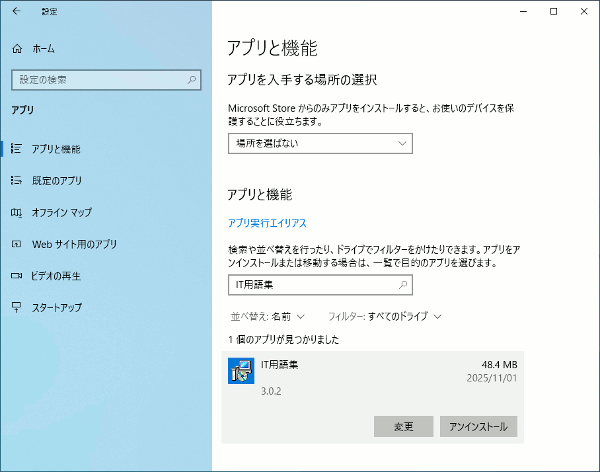This screenshot has height=472, width=600.
Task: Click the 既定のアプリ sidebar icon
Action: [x=16, y=181]
